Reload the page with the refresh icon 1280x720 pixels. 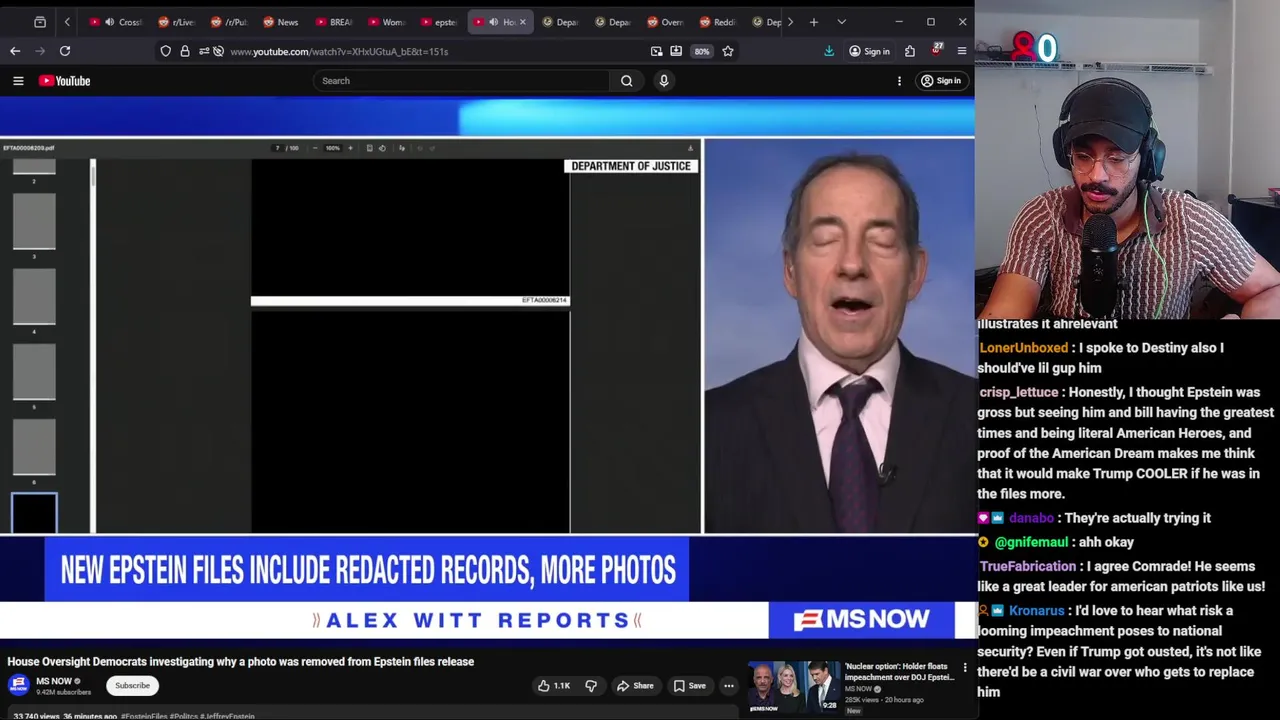point(65,51)
